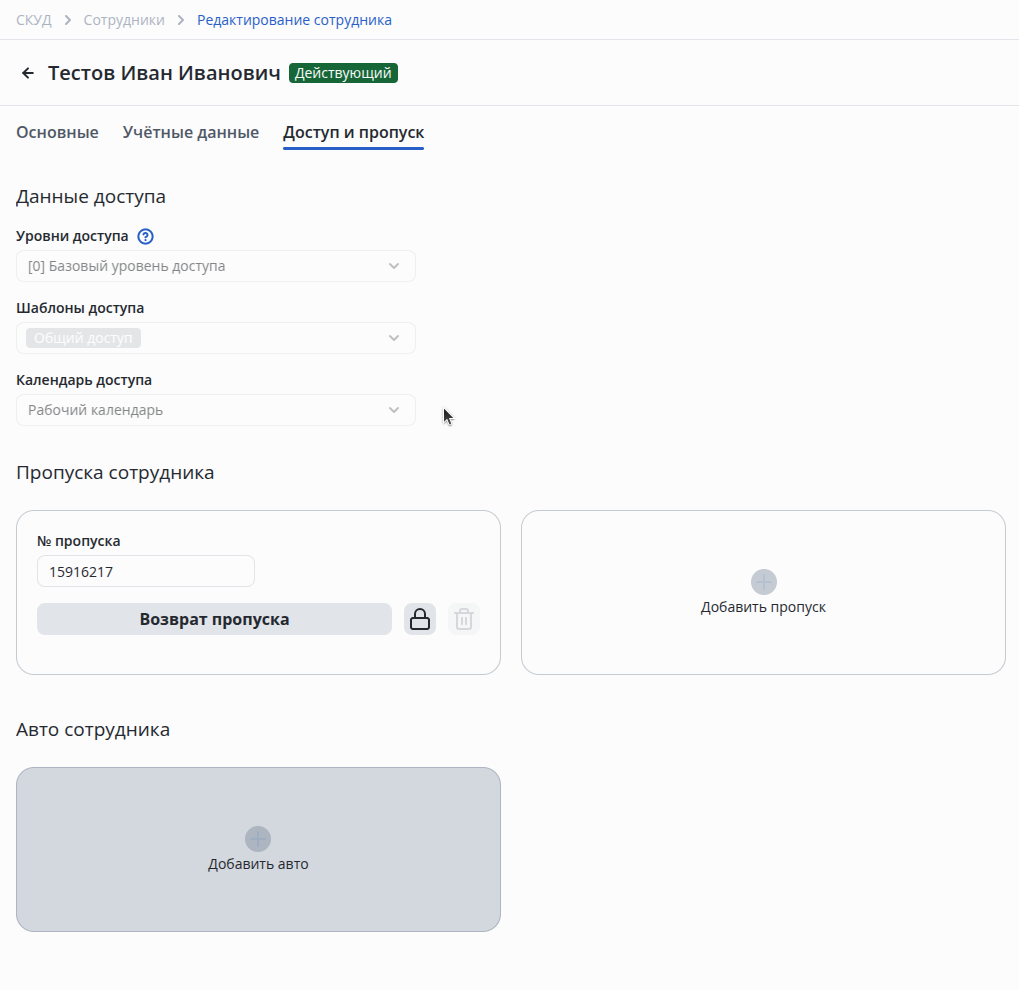Go to СКУД breadcrumb link
The image size is (1019, 990).
tap(34, 20)
